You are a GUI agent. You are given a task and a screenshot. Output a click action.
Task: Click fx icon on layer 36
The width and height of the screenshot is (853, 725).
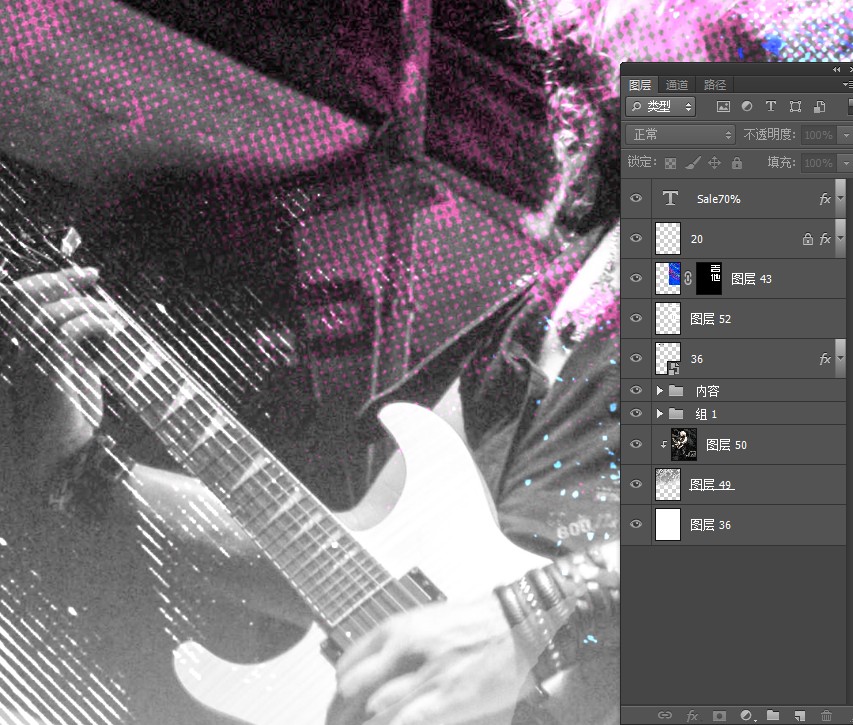point(825,359)
